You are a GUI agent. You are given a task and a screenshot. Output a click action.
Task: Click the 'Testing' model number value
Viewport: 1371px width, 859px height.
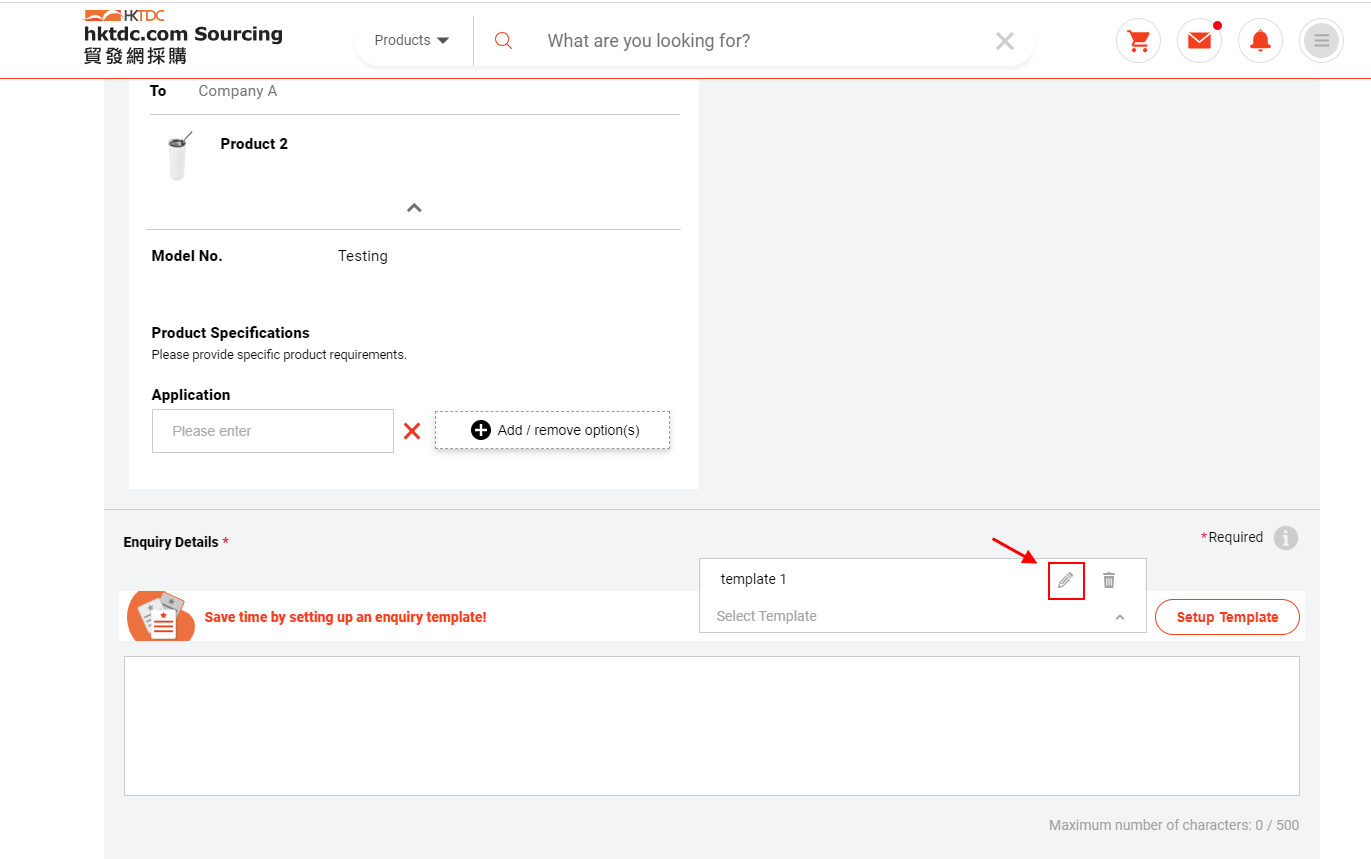(363, 256)
